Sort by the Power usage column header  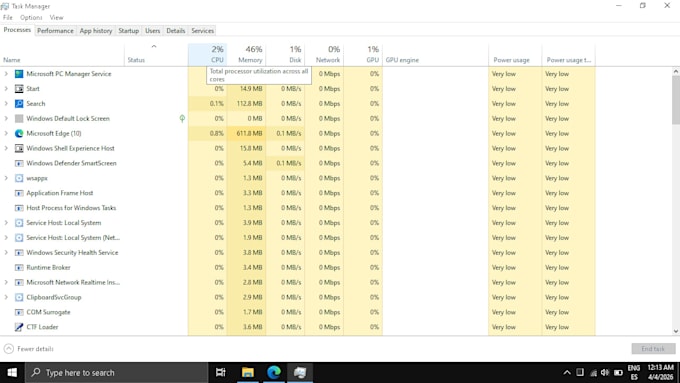tap(515, 54)
